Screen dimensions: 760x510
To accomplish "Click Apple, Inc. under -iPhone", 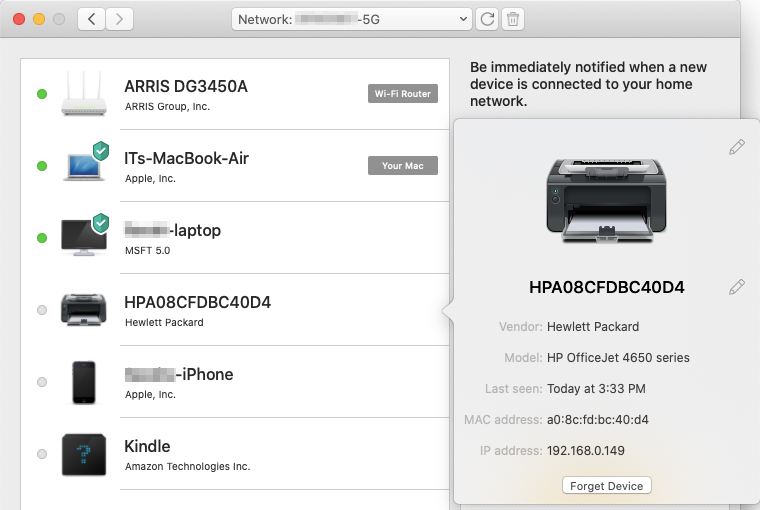I will pyautogui.click(x=150, y=395).
